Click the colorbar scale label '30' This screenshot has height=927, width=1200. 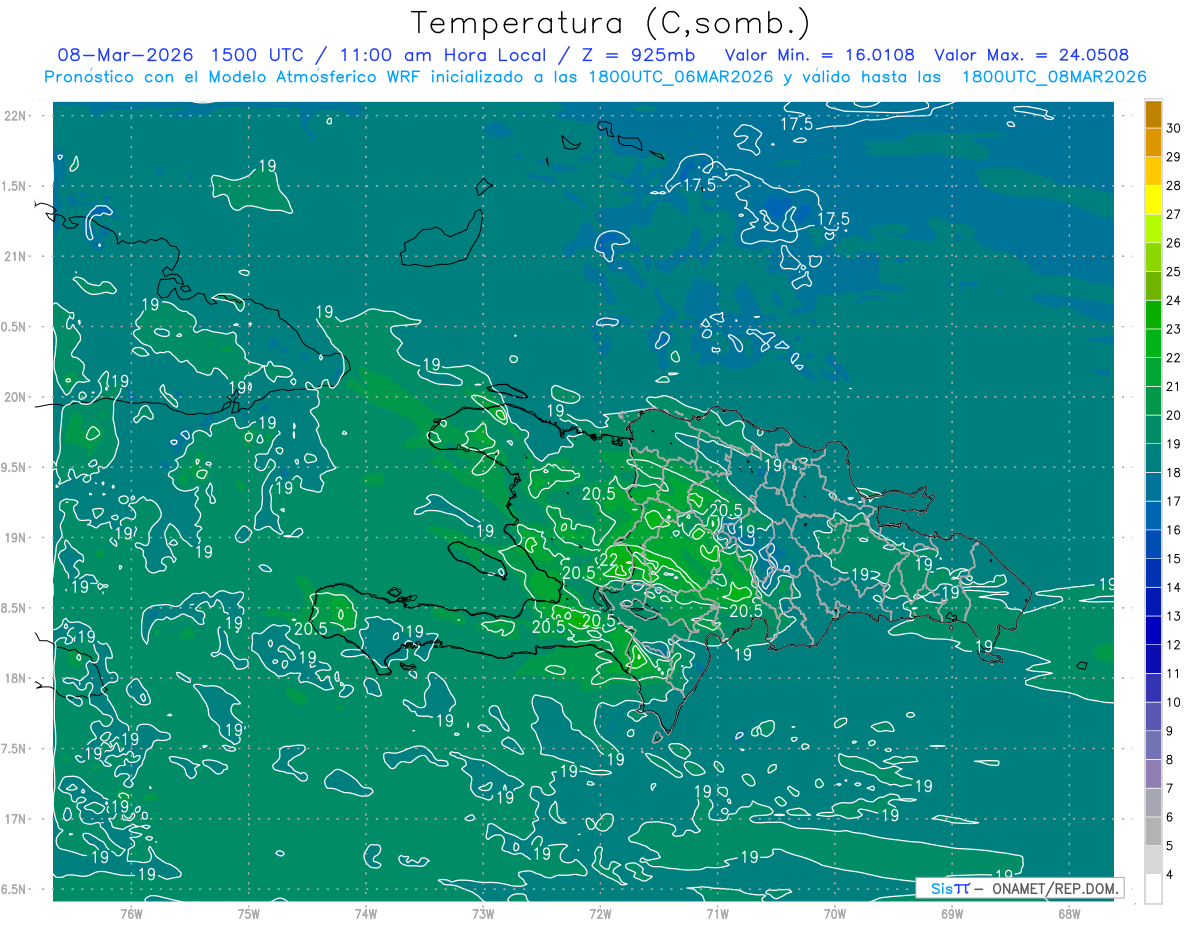pyautogui.click(x=1173, y=128)
